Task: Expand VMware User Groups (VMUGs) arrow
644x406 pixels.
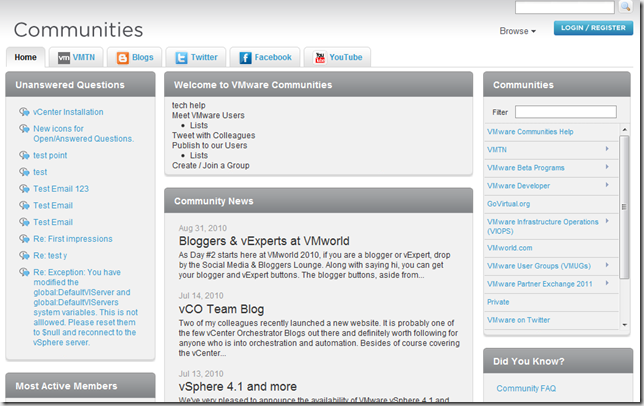Action: (x=607, y=265)
